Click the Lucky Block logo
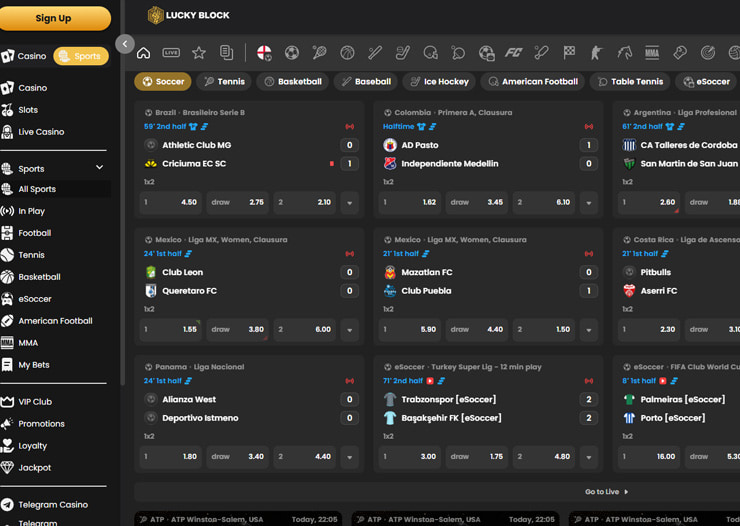740x526 pixels. (x=189, y=15)
